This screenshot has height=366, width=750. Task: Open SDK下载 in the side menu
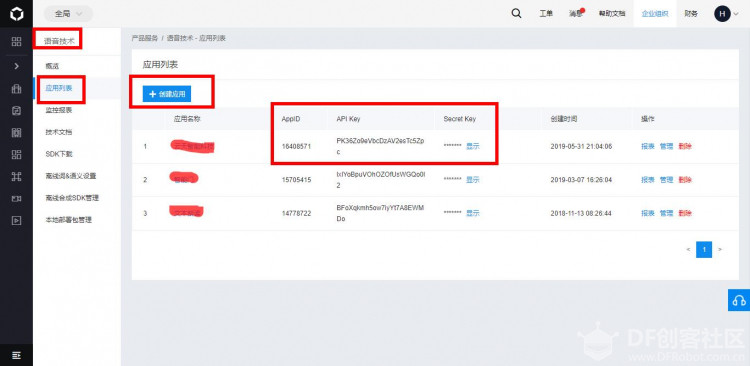point(59,154)
